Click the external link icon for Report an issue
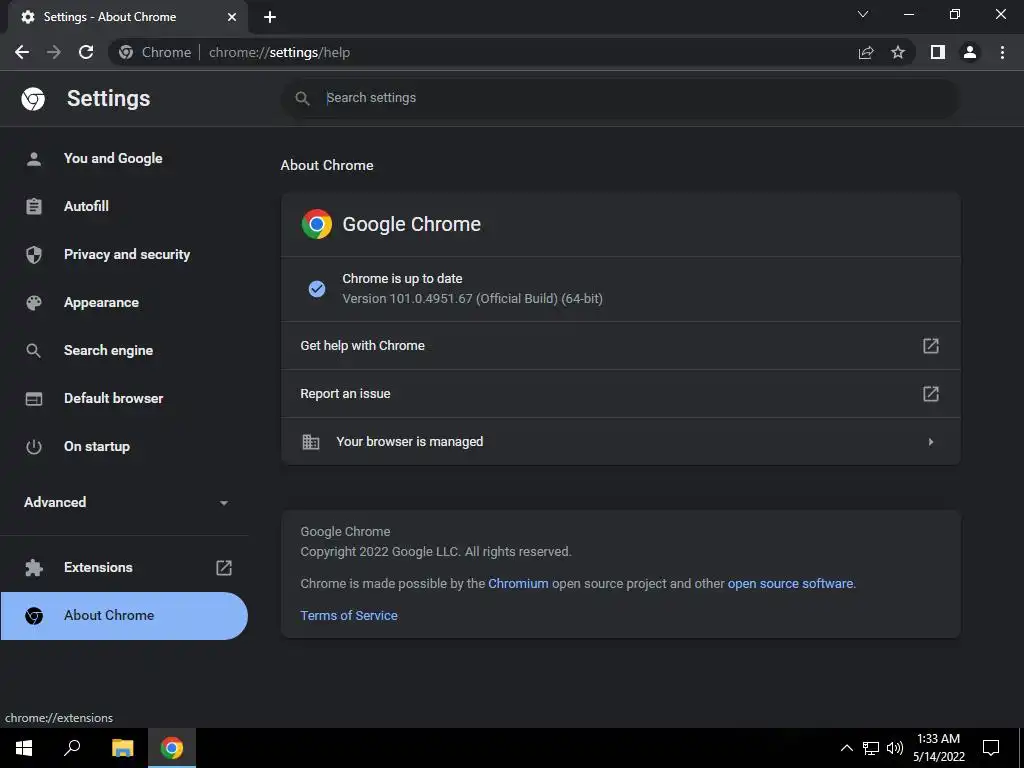Image resolution: width=1024 pixels, height=768 pixels. click(x=931, y=394)
